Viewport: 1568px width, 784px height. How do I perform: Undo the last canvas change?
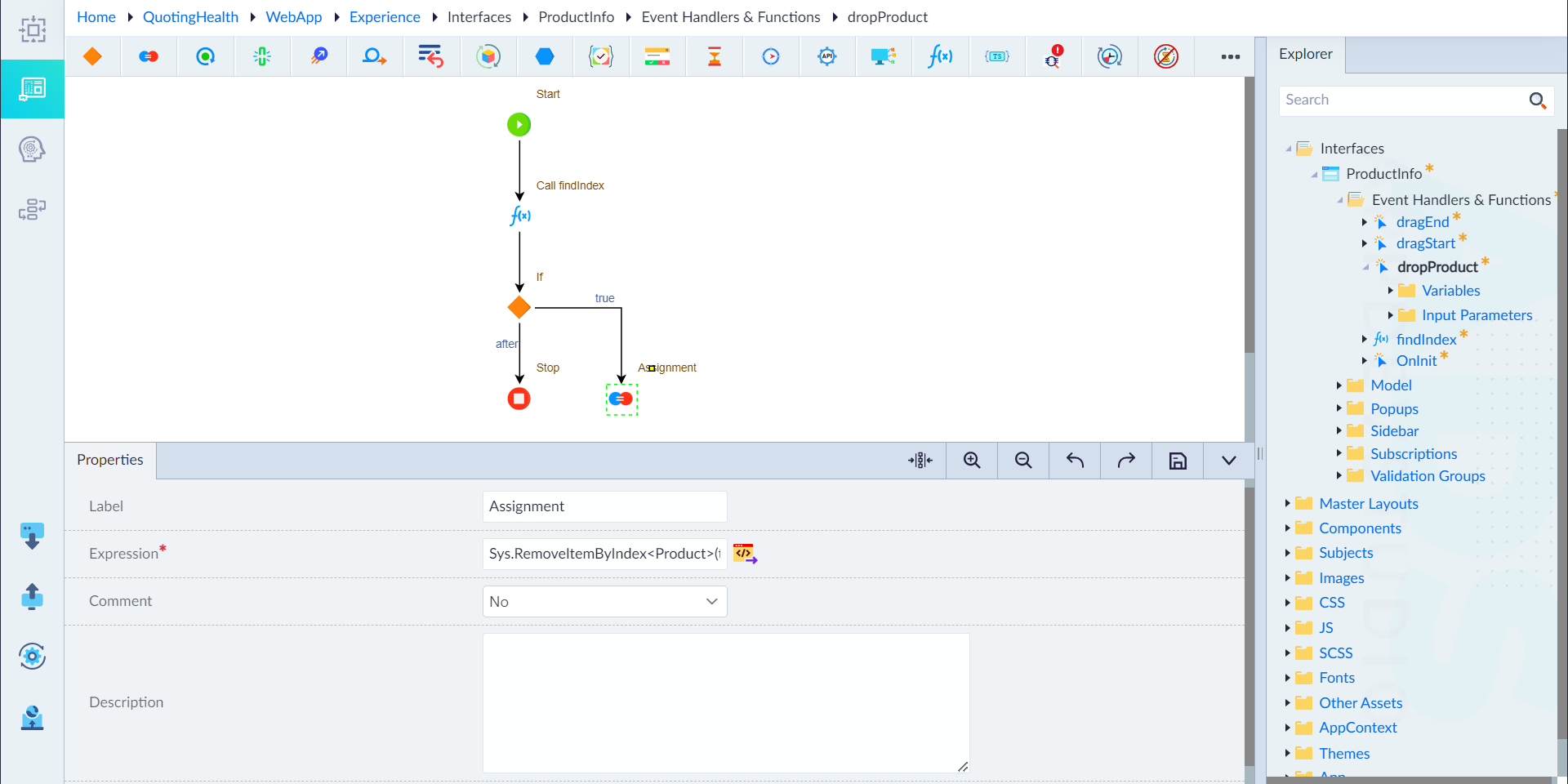(x=1075, y=461)
